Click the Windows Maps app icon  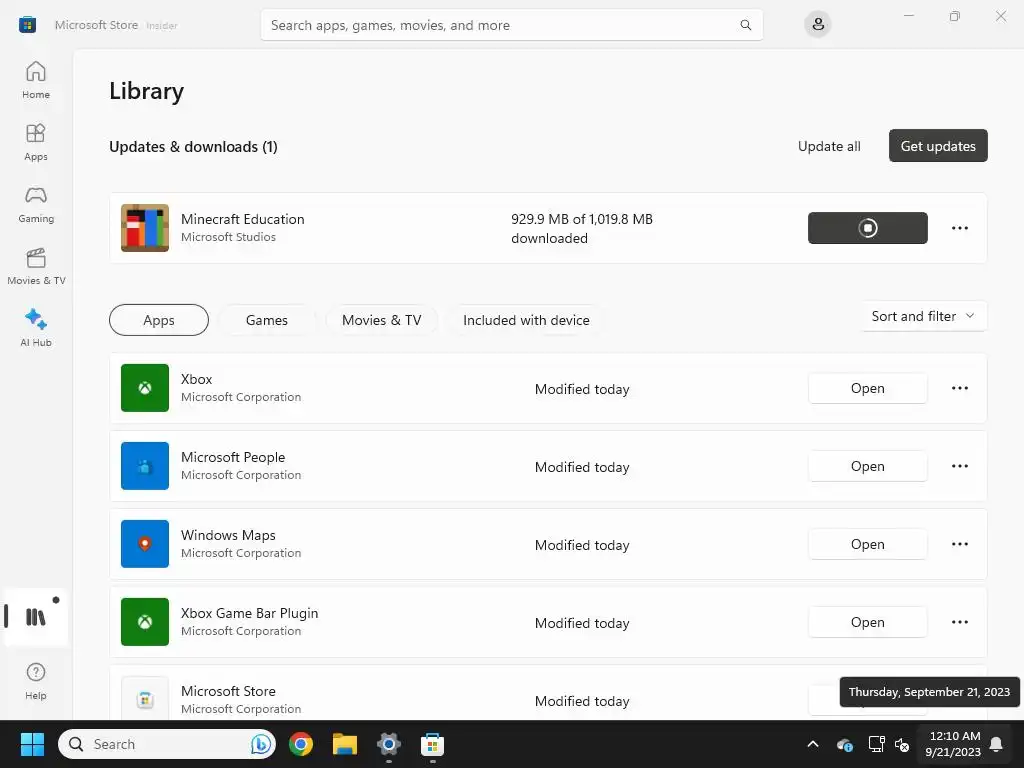145,544
